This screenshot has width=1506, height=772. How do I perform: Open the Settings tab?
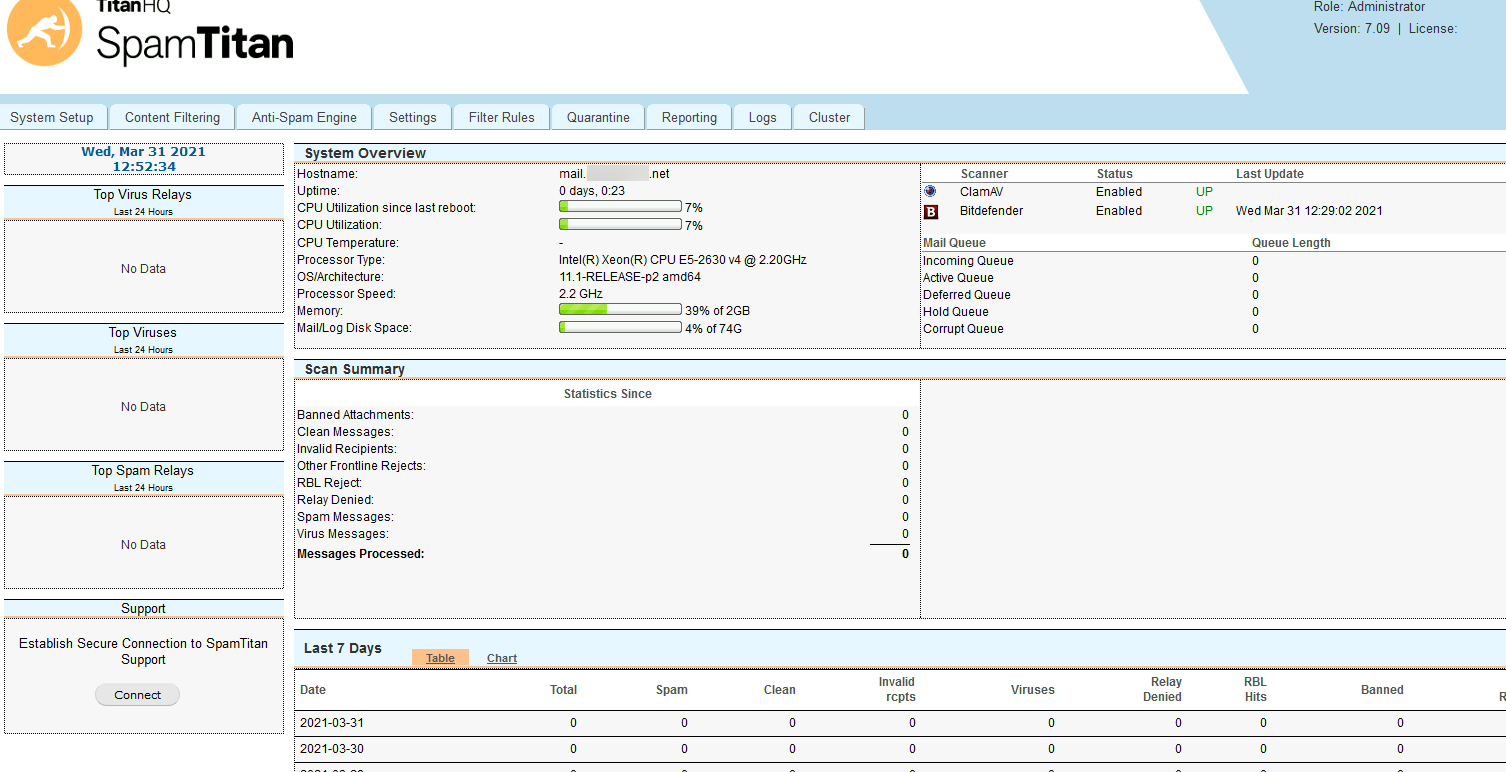[x=413, y=117]
